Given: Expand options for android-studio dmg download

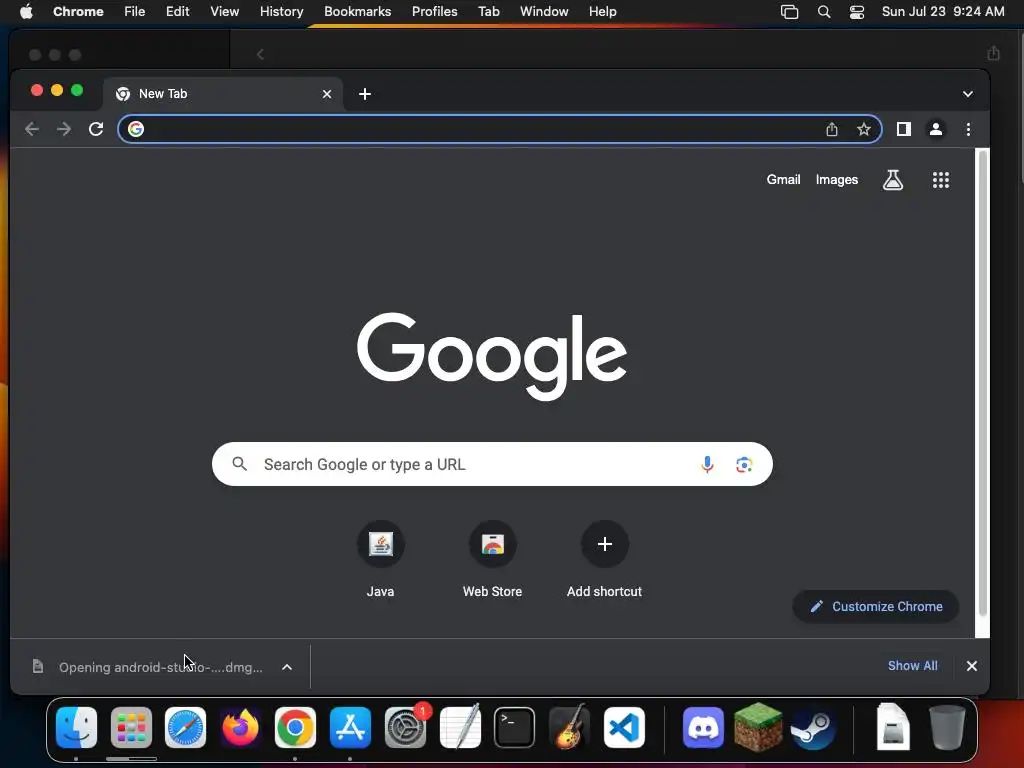Looking at the screenshot, I should point(287,667).
